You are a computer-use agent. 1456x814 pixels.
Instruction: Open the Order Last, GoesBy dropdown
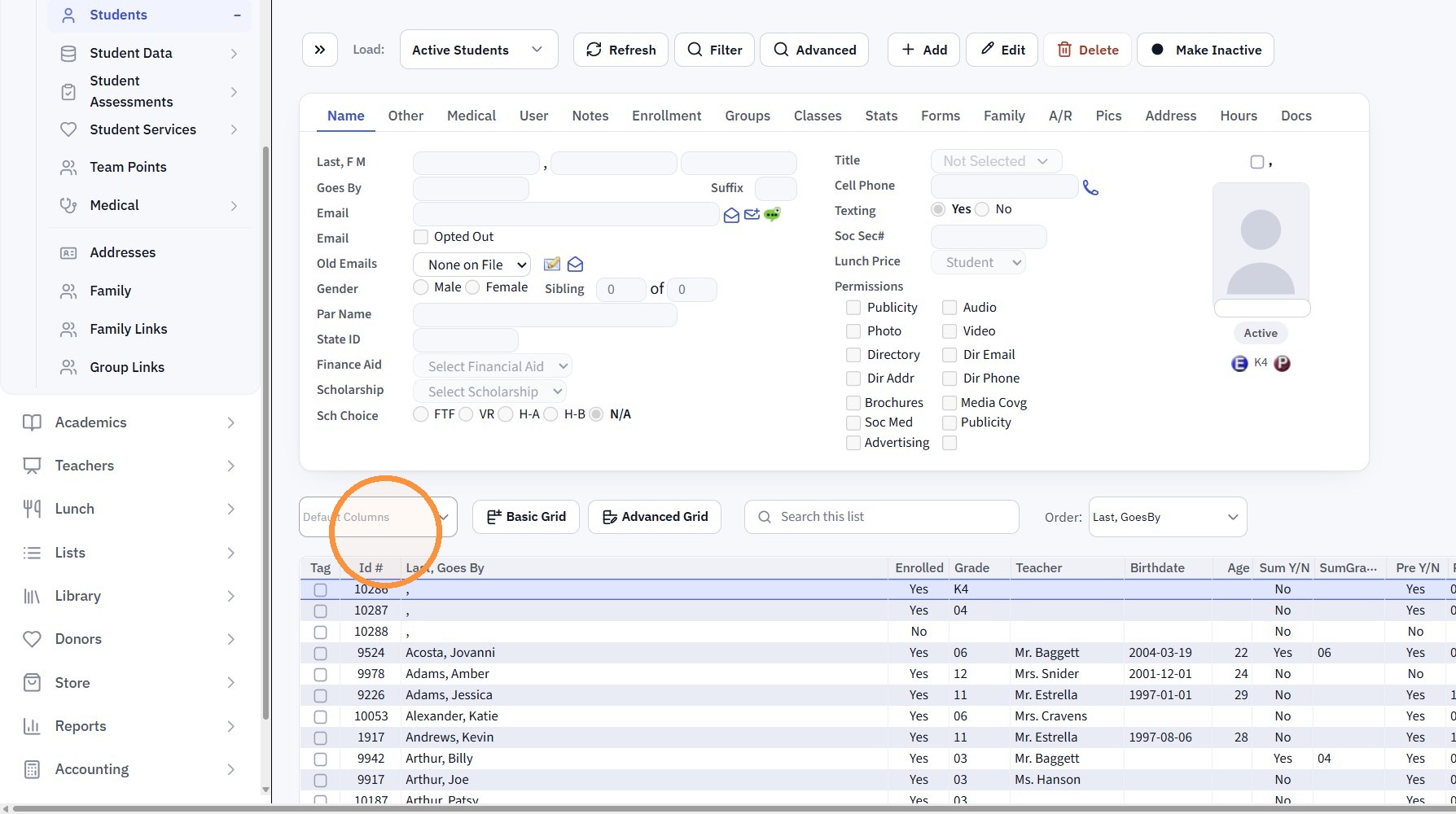click(x=1167, y=517)
